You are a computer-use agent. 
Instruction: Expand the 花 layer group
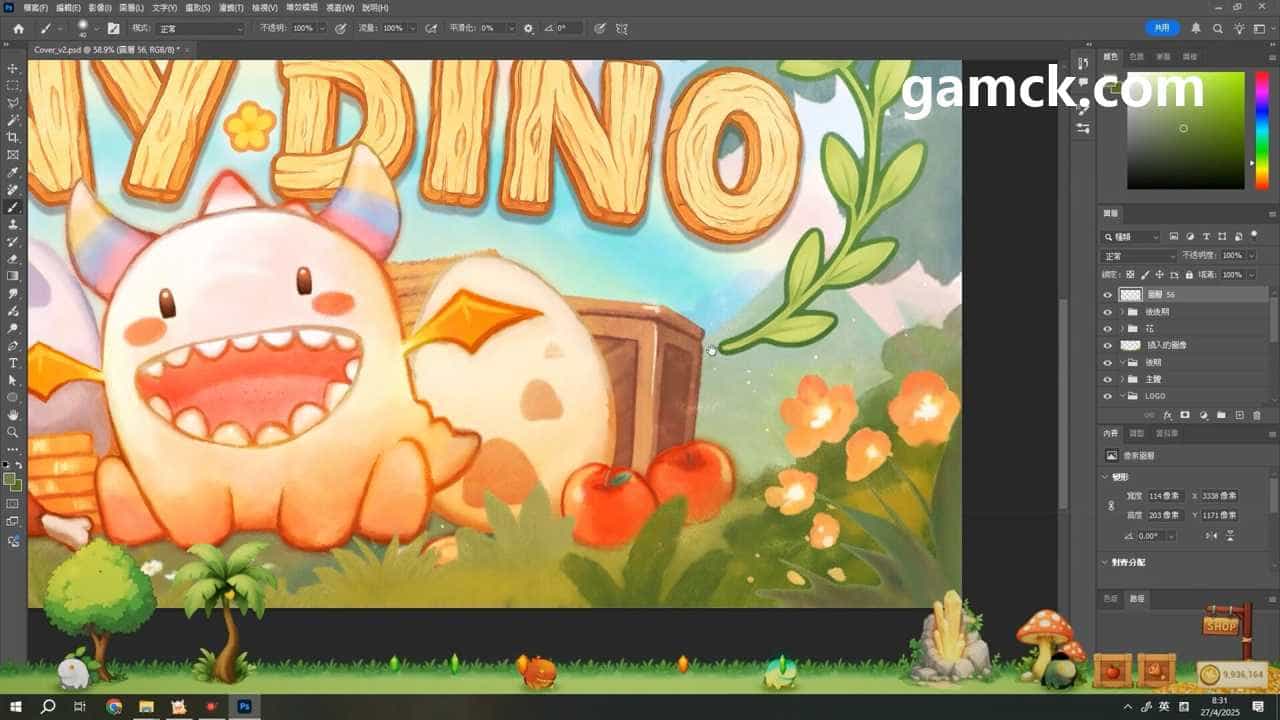click(1121, 328)
